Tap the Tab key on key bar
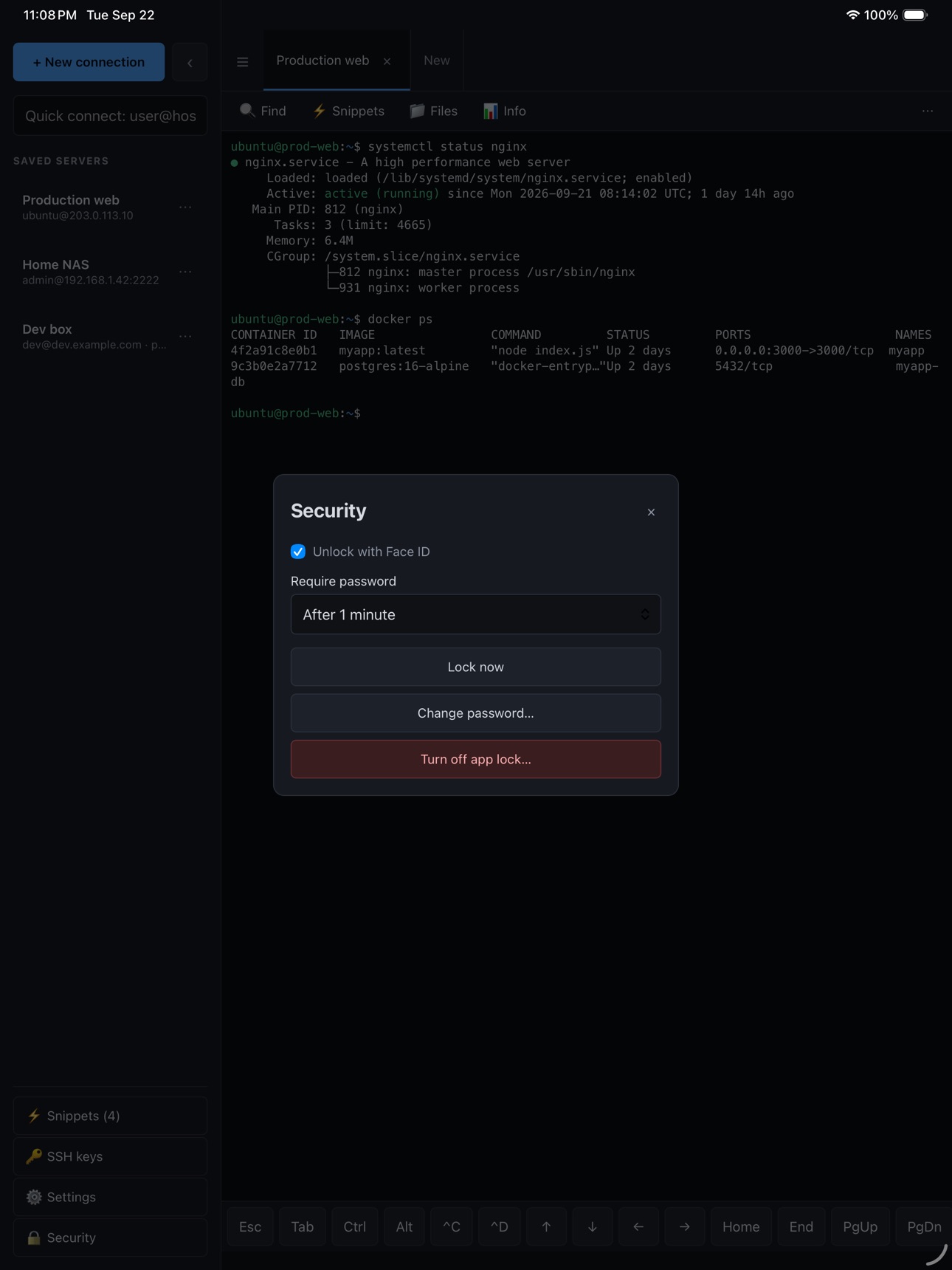 tap(303, 1226)
